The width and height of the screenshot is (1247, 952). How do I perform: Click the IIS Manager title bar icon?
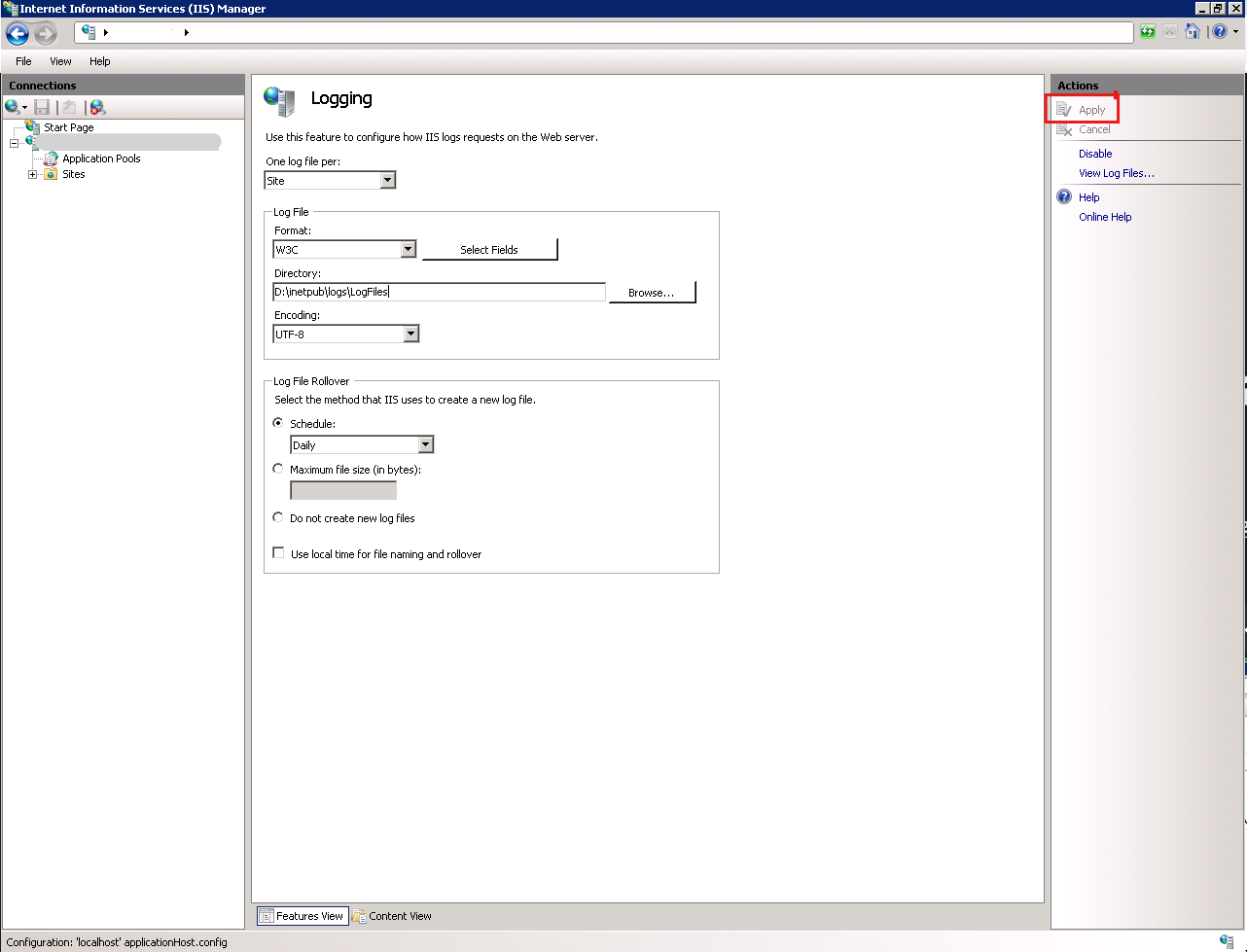10,8
